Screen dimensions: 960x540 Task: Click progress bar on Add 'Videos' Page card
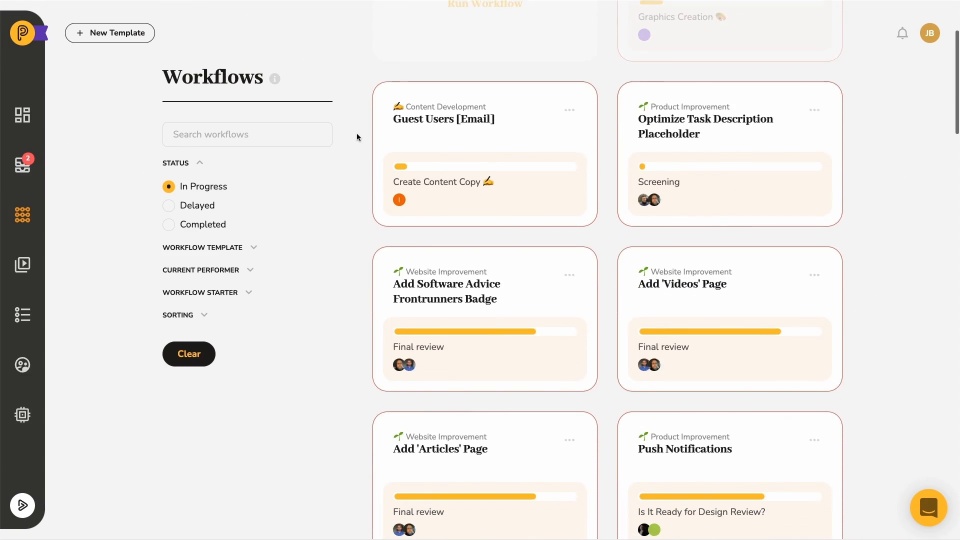click(x=730, y=331)
